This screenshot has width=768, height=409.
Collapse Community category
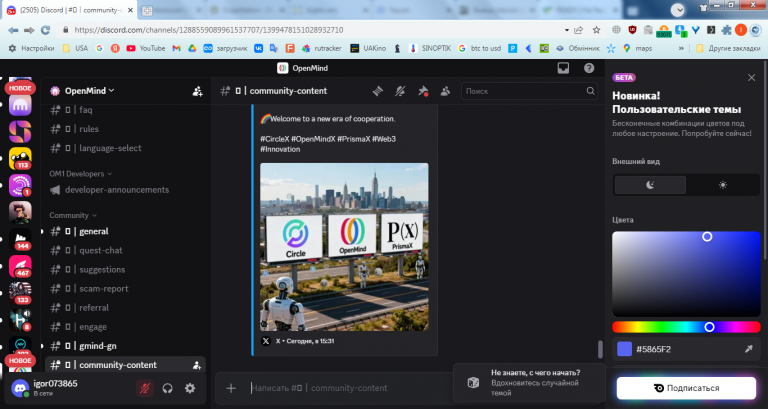(72, 216)
